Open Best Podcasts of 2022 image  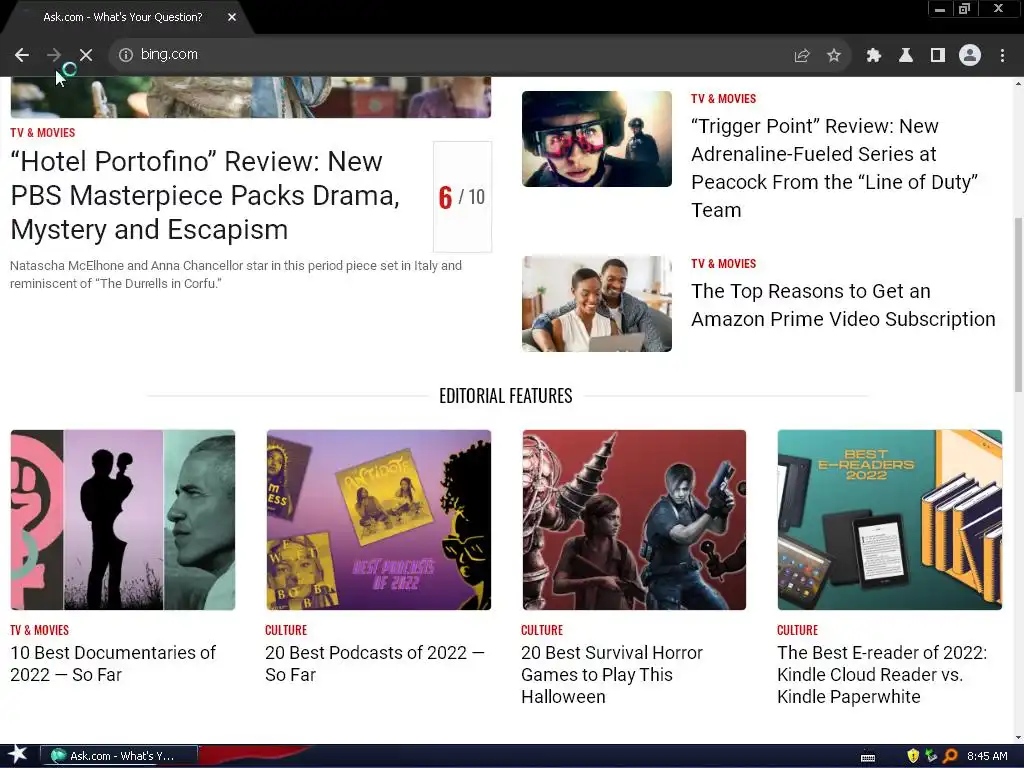[379, 520]
